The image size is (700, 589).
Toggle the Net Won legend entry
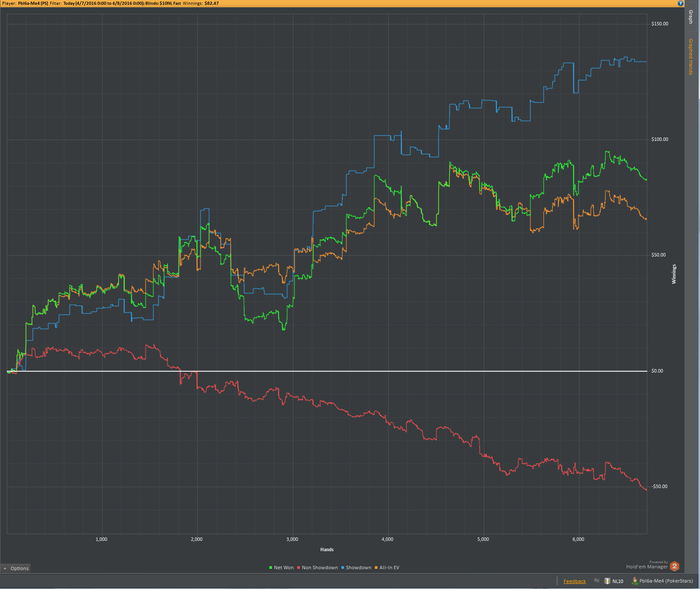[x=281, y=568]
